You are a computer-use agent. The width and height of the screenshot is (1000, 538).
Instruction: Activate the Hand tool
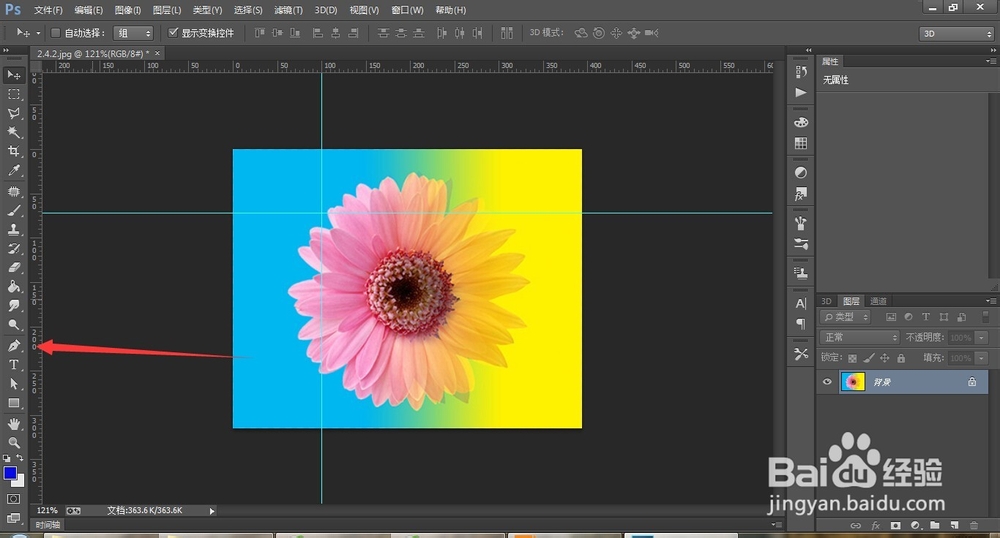(x=14, y=423)
